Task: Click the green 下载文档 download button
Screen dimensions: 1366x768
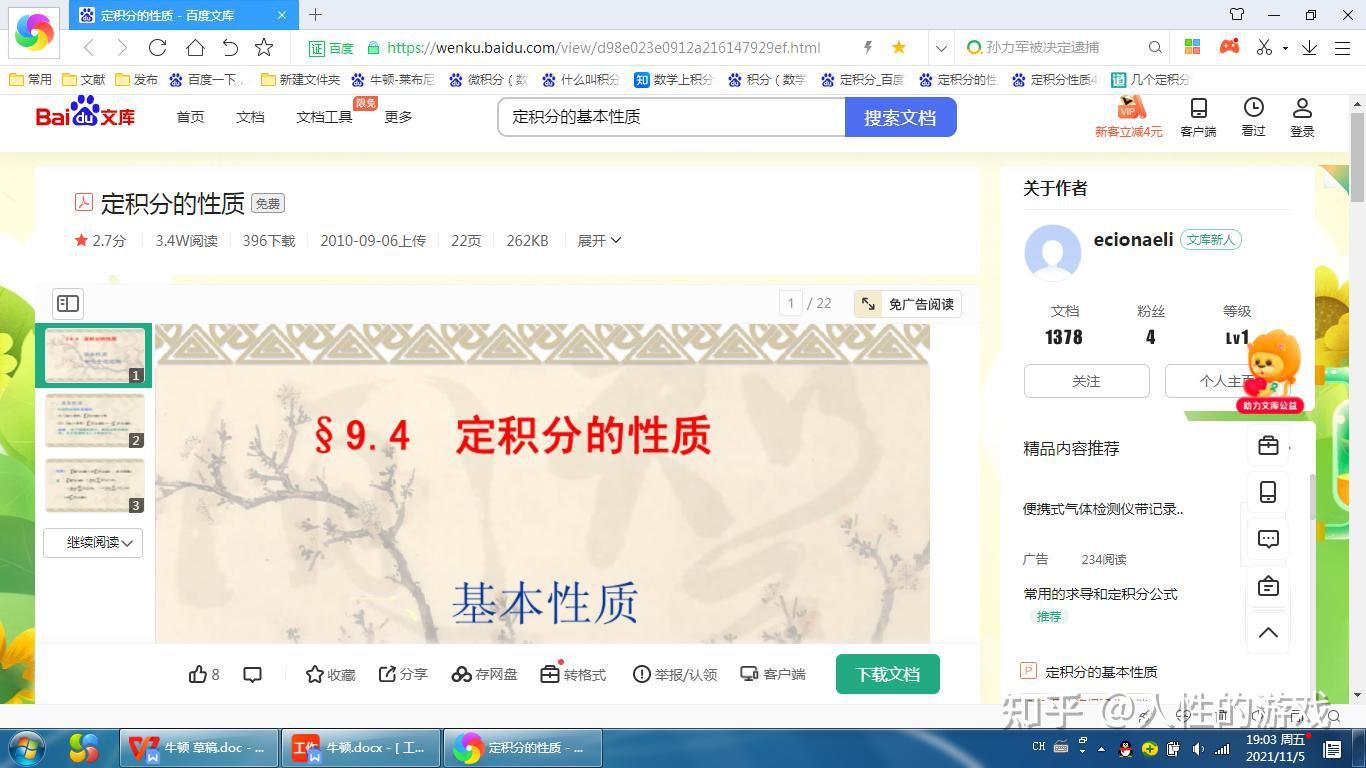Action: pos(886,674)
